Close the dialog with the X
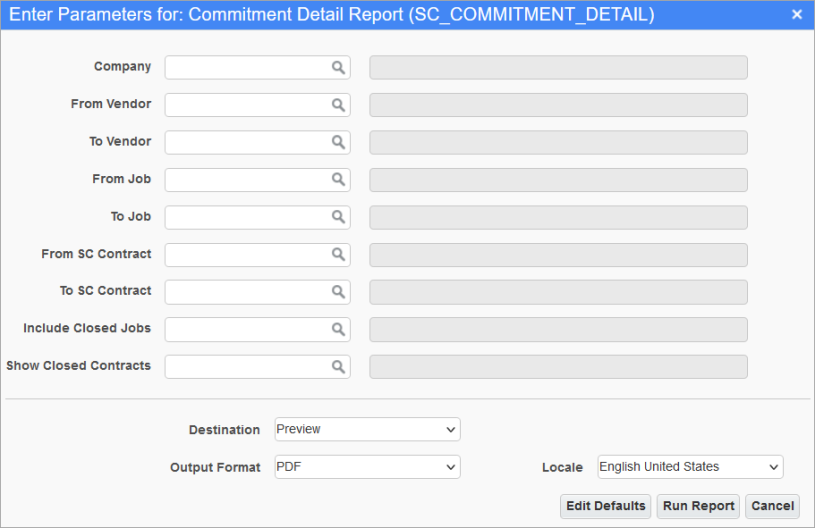Screen dimensions: 815x528 click(x=797, y=15)
